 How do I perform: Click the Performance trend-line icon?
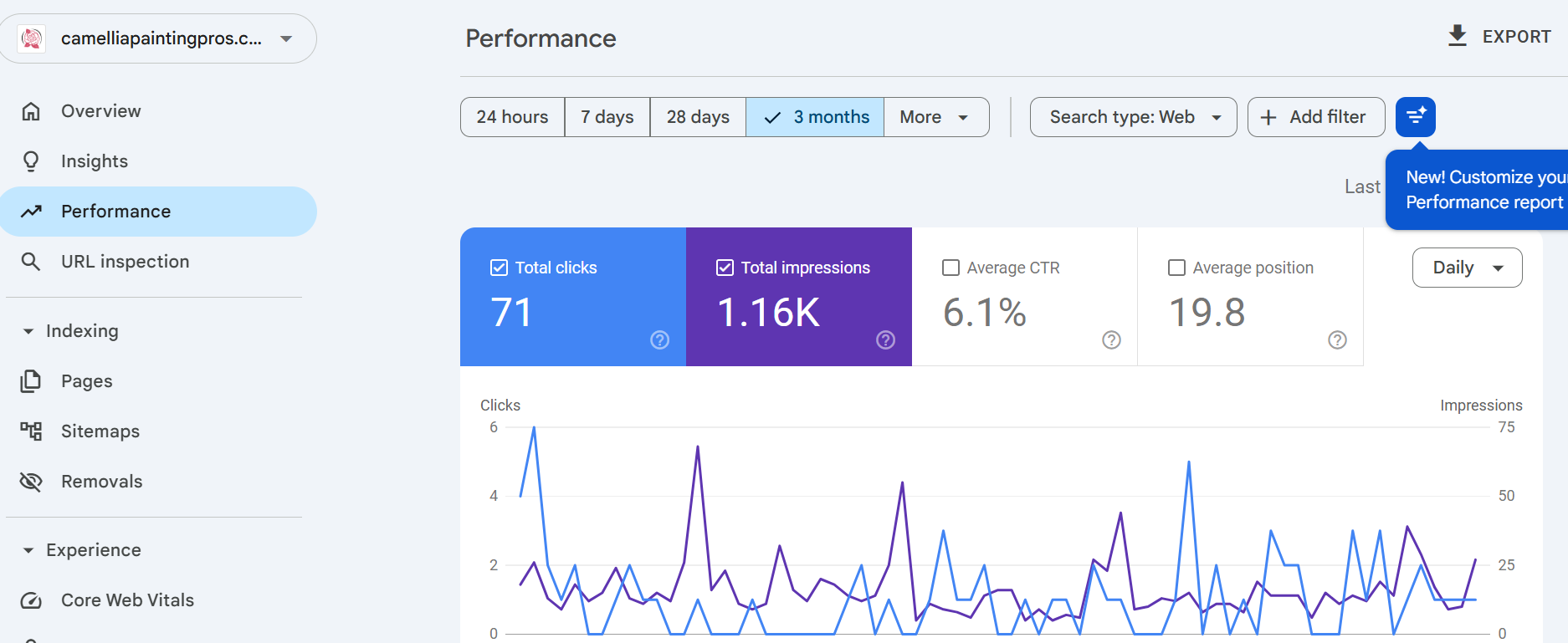click(31, 212)
